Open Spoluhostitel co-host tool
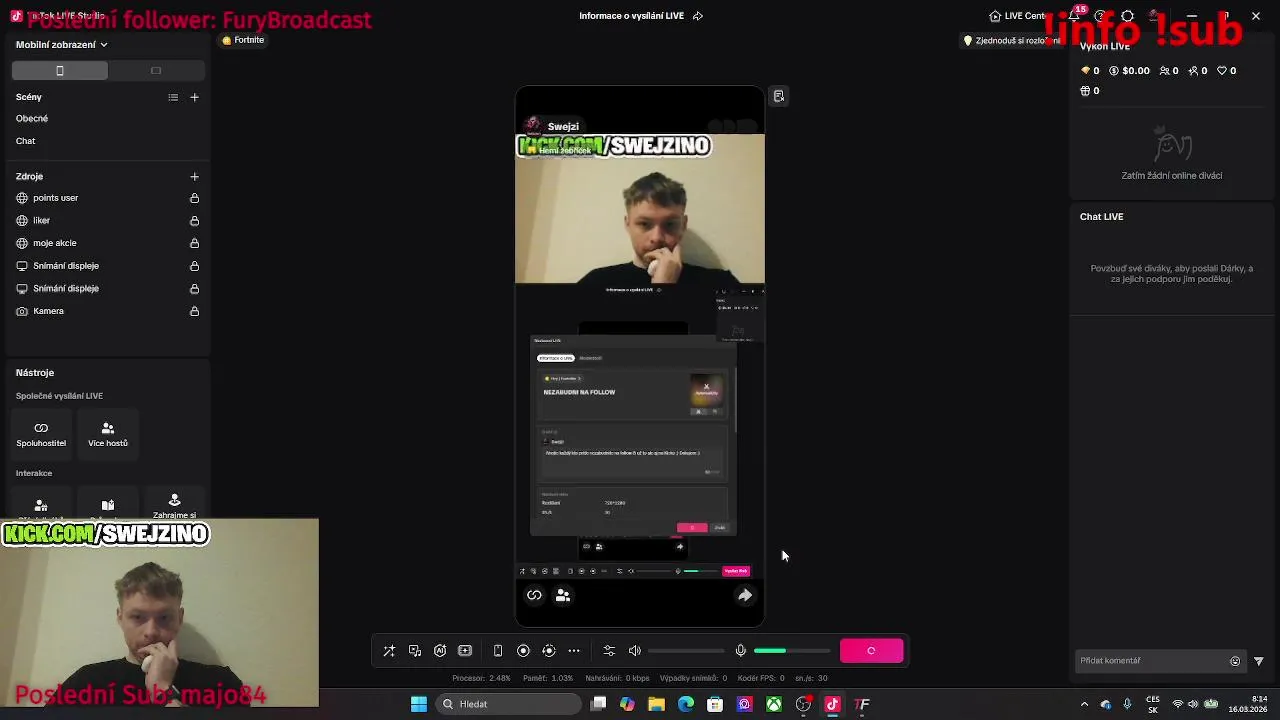This screenshot has height=720, width=1280. 41,434
